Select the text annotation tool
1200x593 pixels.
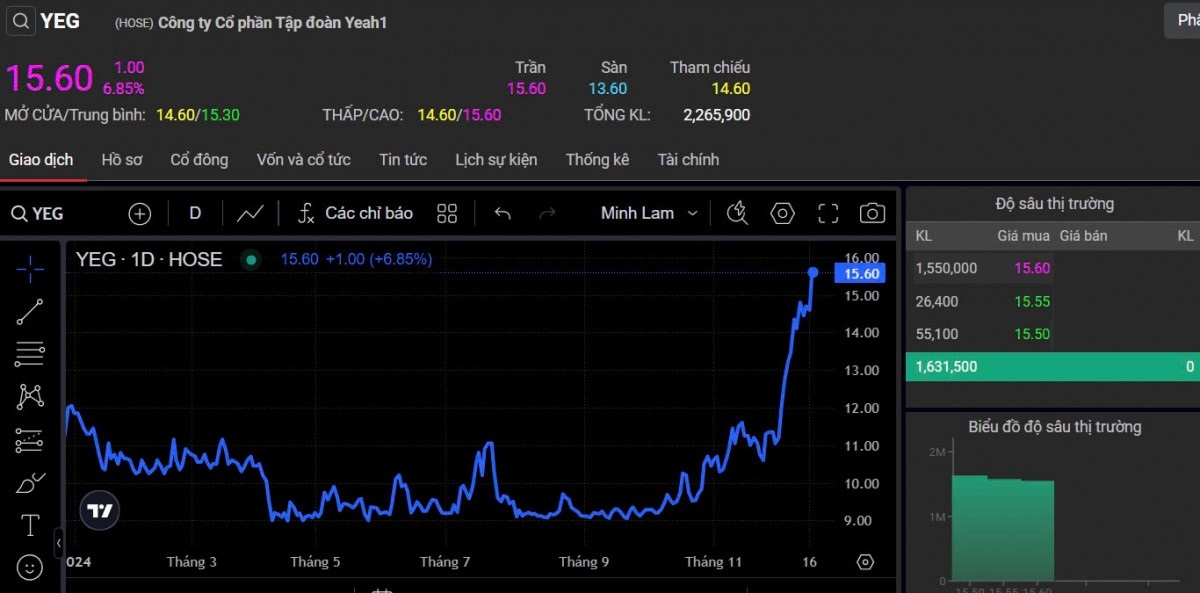coord(30,525)
